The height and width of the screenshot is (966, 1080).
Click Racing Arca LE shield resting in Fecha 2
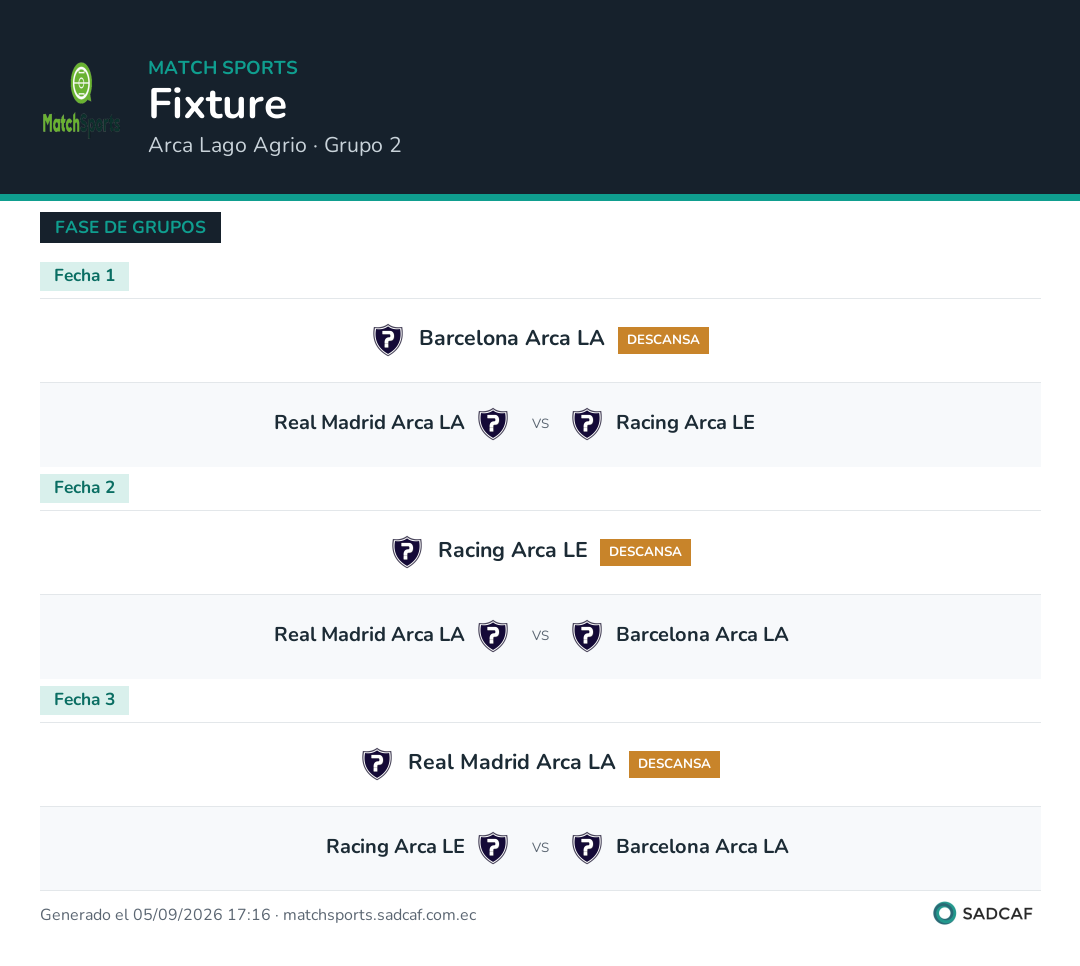(x=407, y=552)
